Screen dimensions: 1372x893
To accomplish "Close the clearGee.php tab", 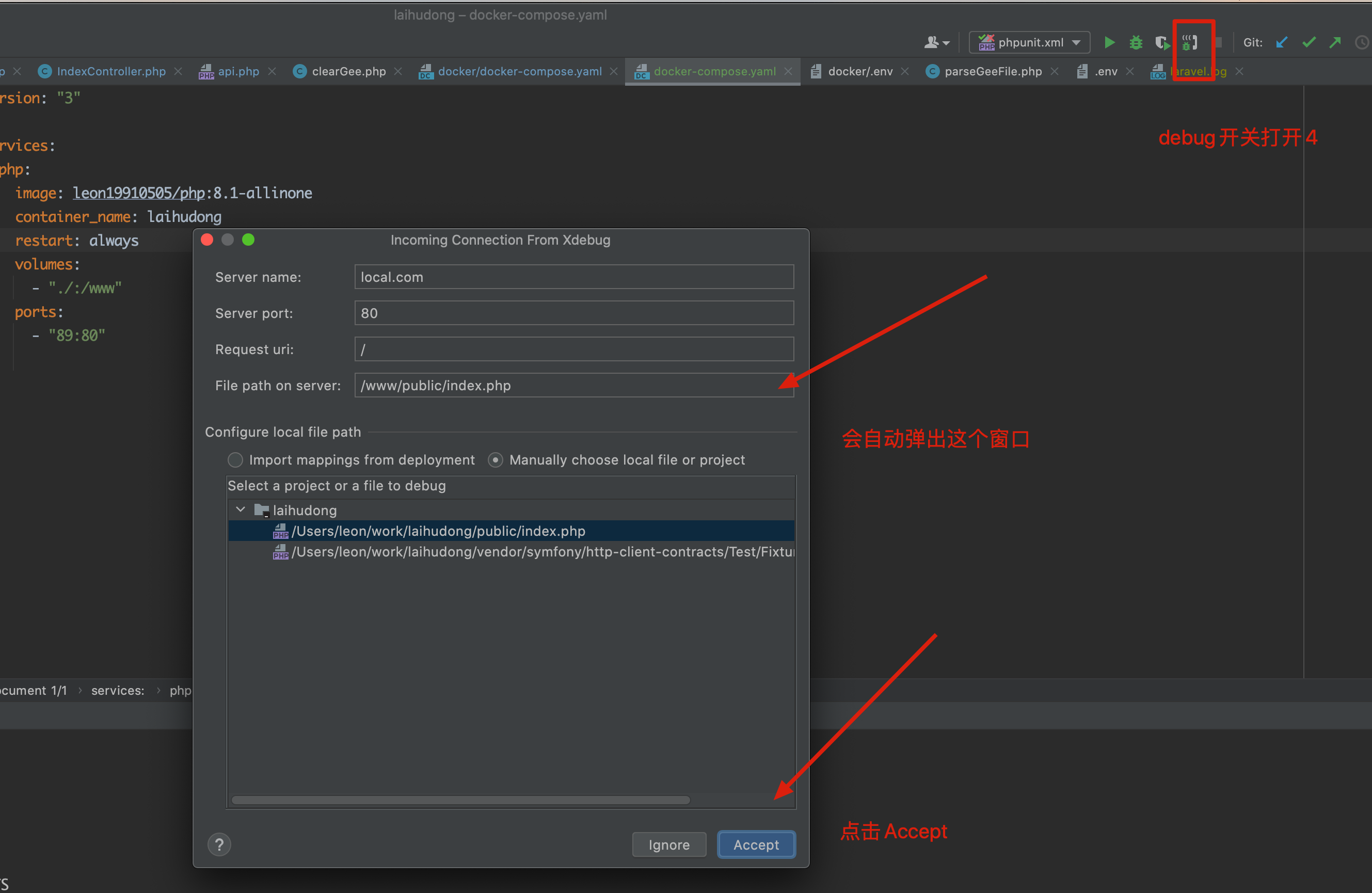I will [398, 71].
